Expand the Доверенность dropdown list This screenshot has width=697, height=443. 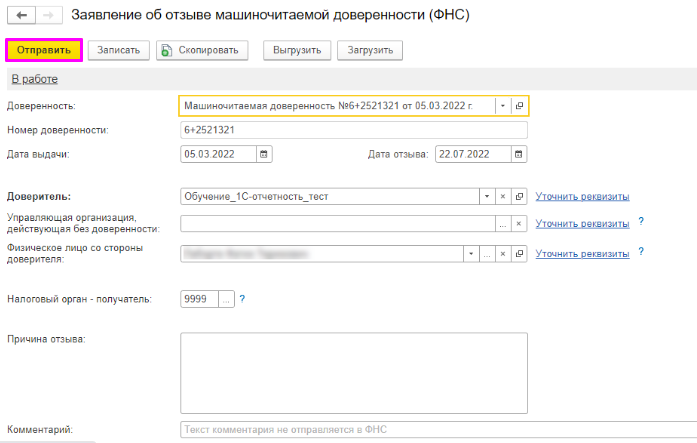503,105
